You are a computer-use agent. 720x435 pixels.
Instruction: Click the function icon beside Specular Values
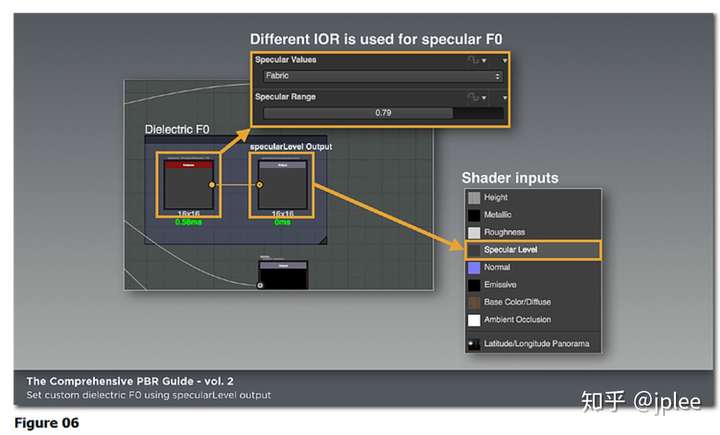coord(473,60)
